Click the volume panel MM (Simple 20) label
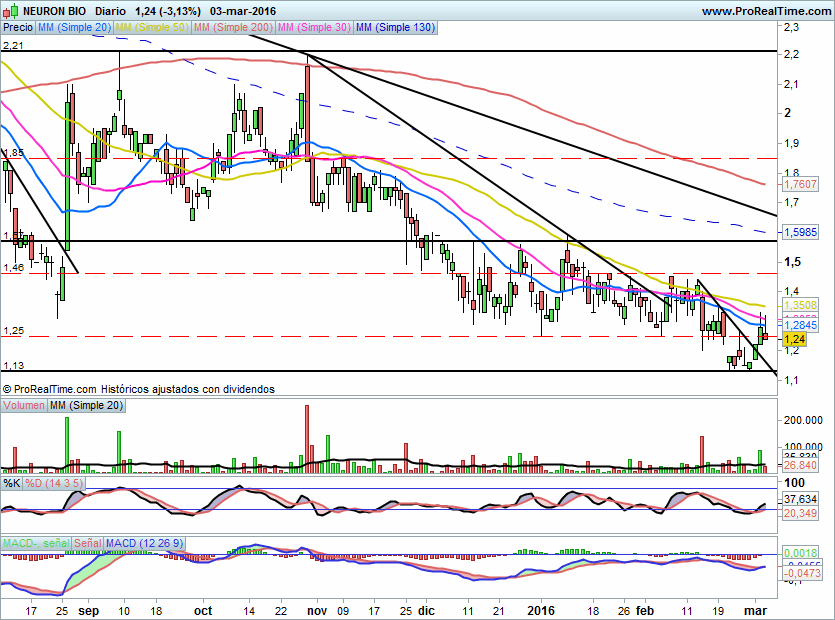The image size is (835, 620). click(x=88, y=405)
